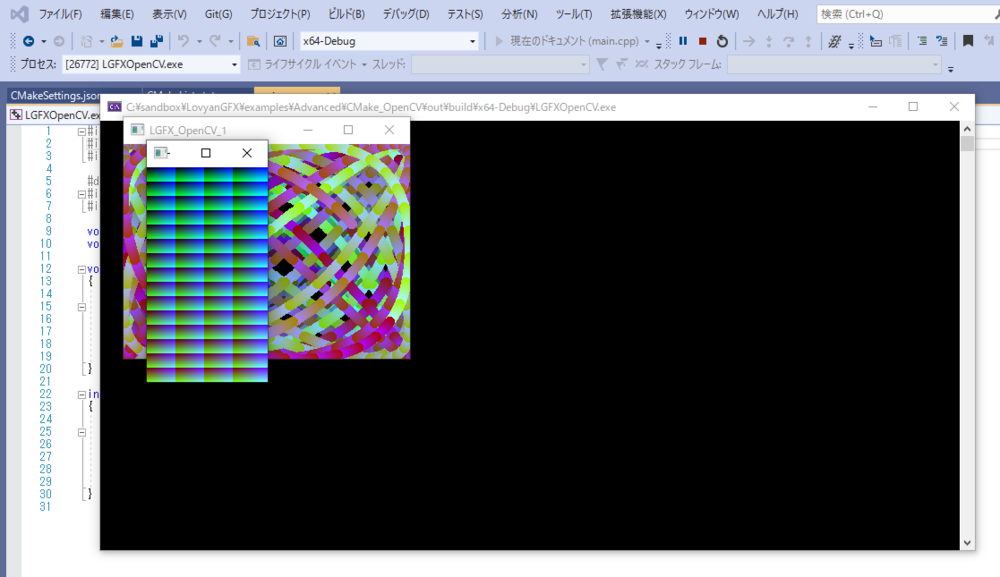Click the LGFX_OpenCV_1 window title icon
The height and width of the screenshot is (577, 1000).
coord(137,130)
